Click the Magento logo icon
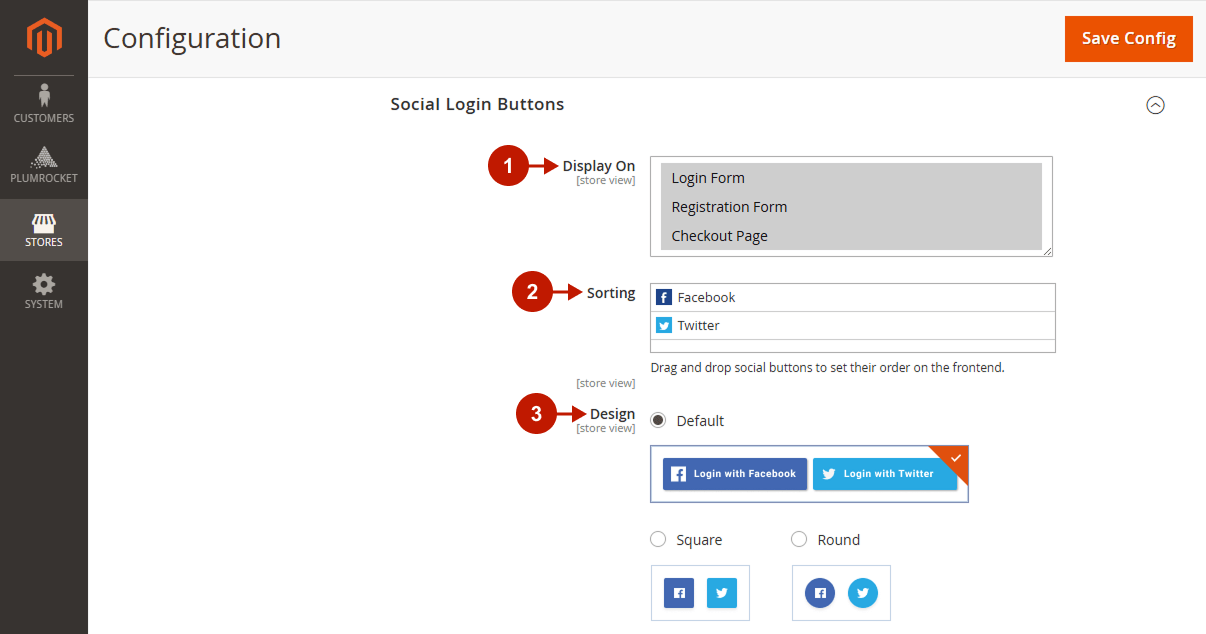The height and width of the screenshot is (634, 1206). click(44, 38)
